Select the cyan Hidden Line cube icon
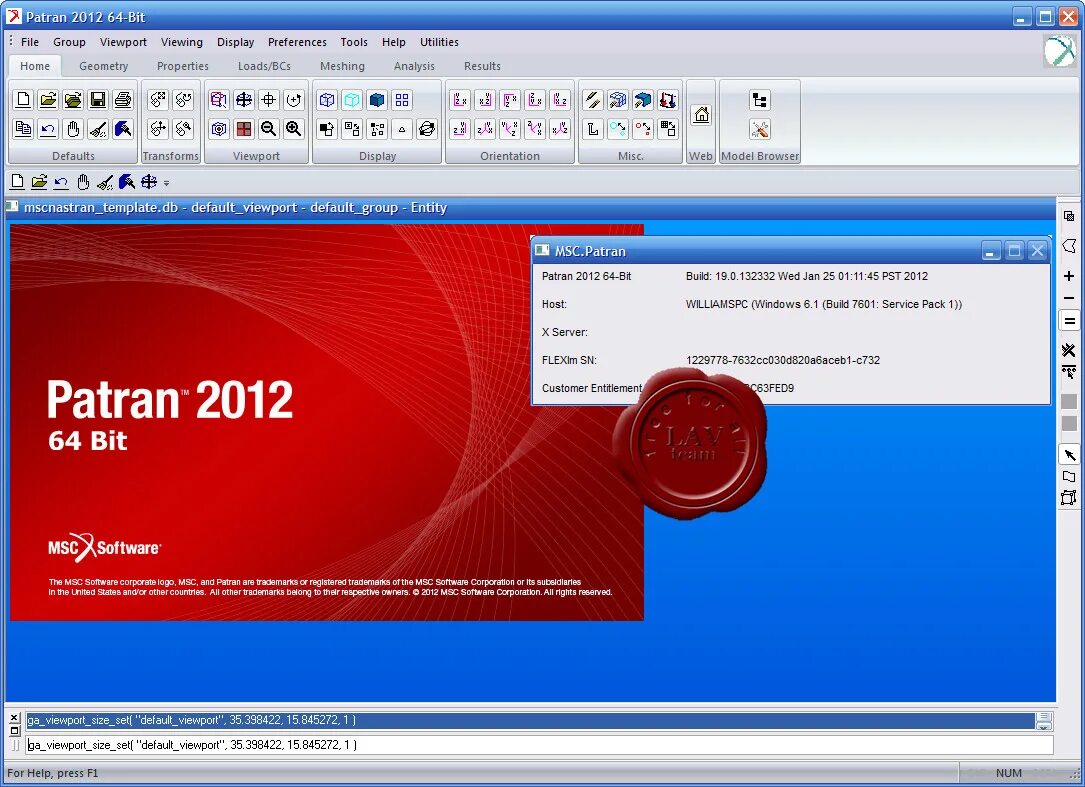The image size is (1085, 787). 352,100
